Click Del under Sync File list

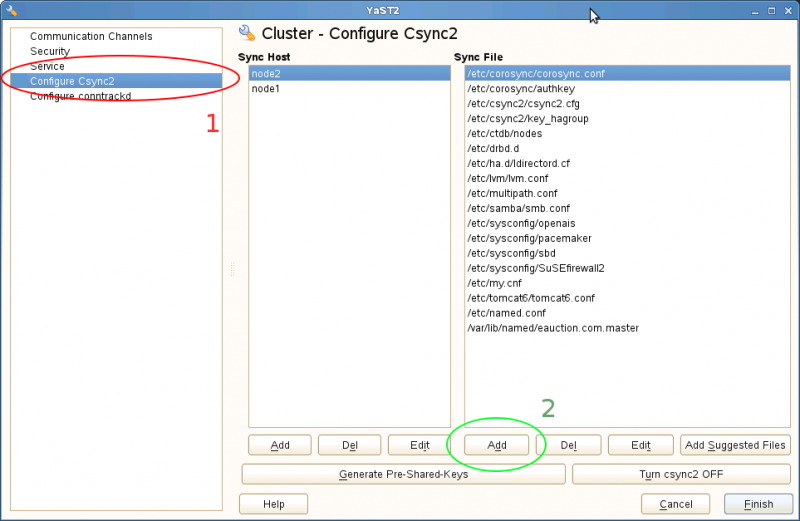click(568, 445)
